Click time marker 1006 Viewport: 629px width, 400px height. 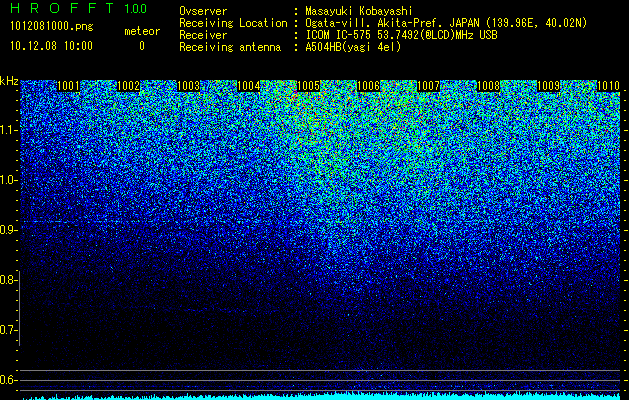click(x=368, y=86)
